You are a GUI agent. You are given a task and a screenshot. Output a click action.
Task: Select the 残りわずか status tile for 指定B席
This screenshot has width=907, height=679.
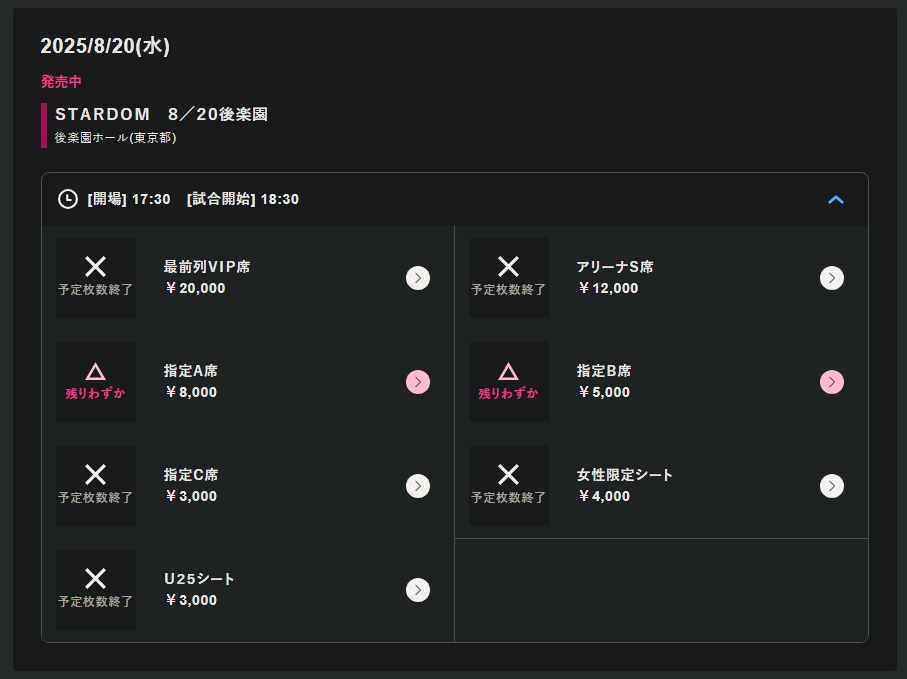[509, 382]
